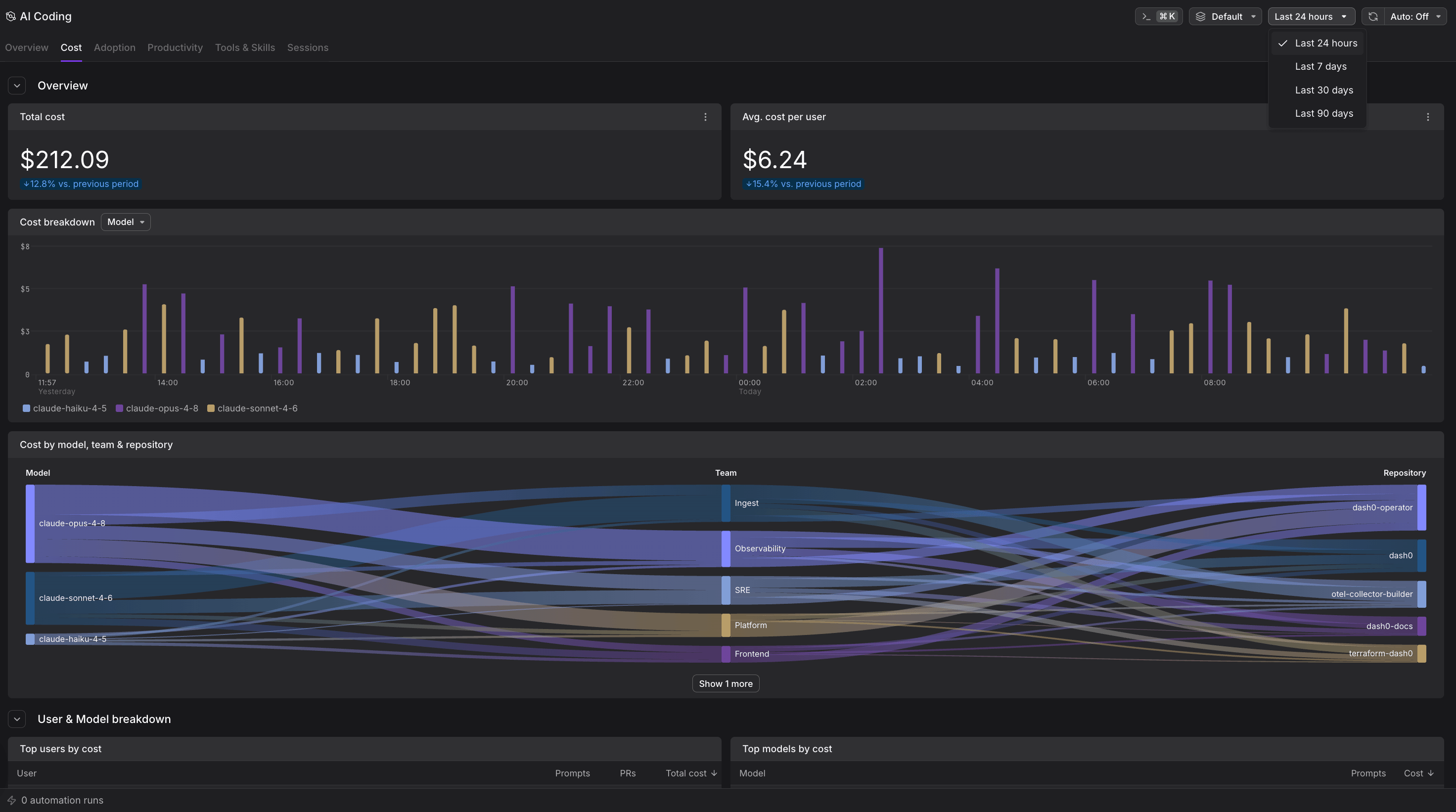Viewport: 1456px width, 812px height.
Task: Switch to the Adoption tab
Action: [115, 47]
